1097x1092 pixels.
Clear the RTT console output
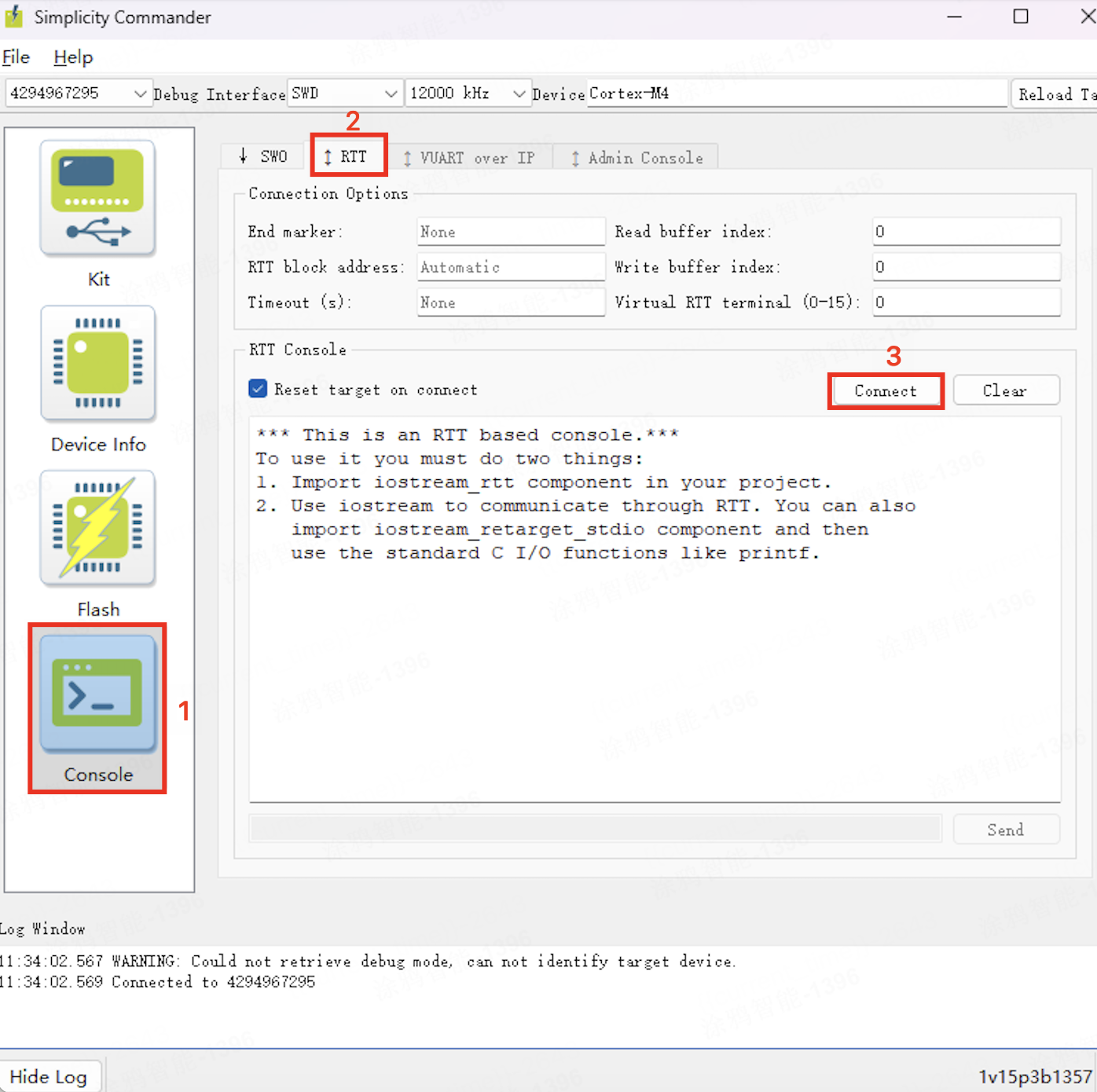tap(1006, 390)
